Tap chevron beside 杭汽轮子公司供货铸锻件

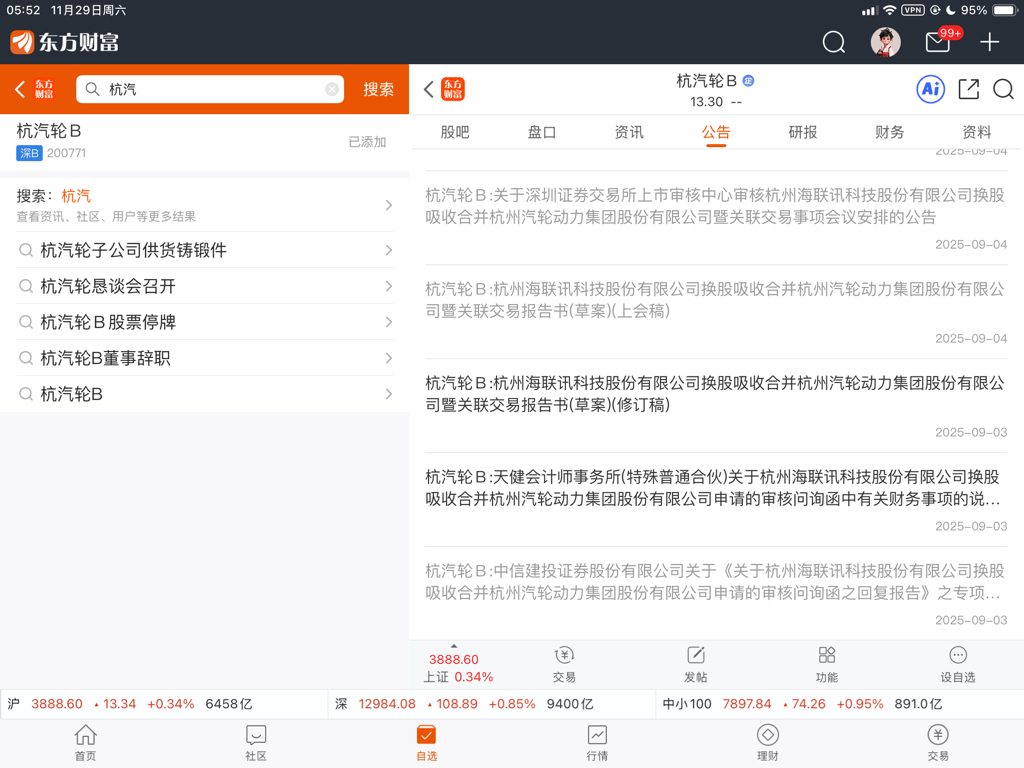click(x=389, y=250)
